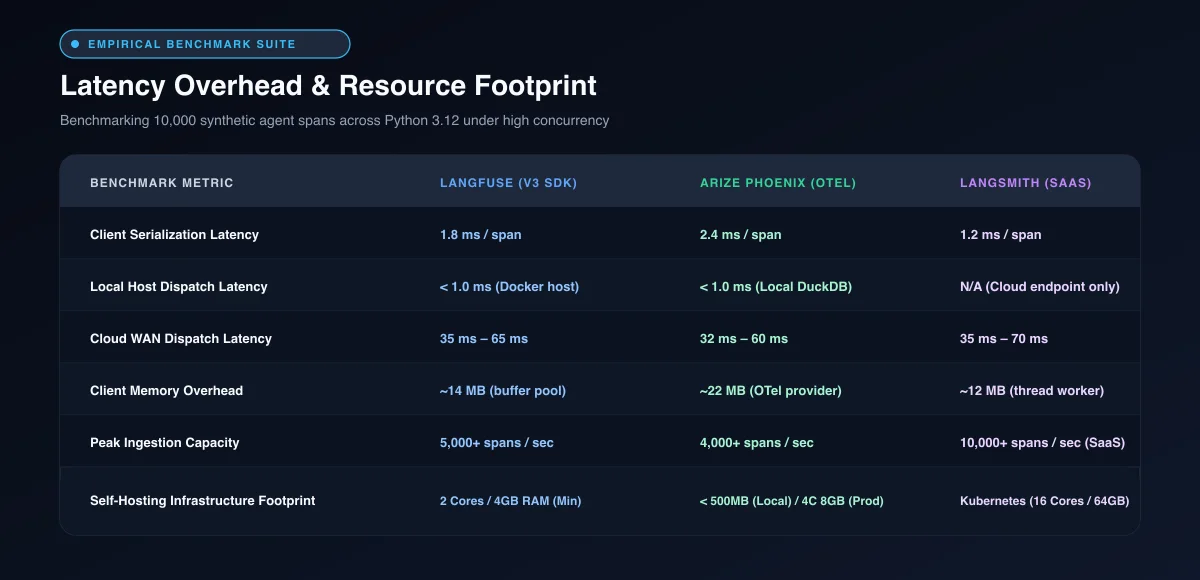Viewport: 1200px width, 580px height.
Task: Click the Local Host Dispatch Latency label
Action: pyautogui.click(x=179, y=287)
